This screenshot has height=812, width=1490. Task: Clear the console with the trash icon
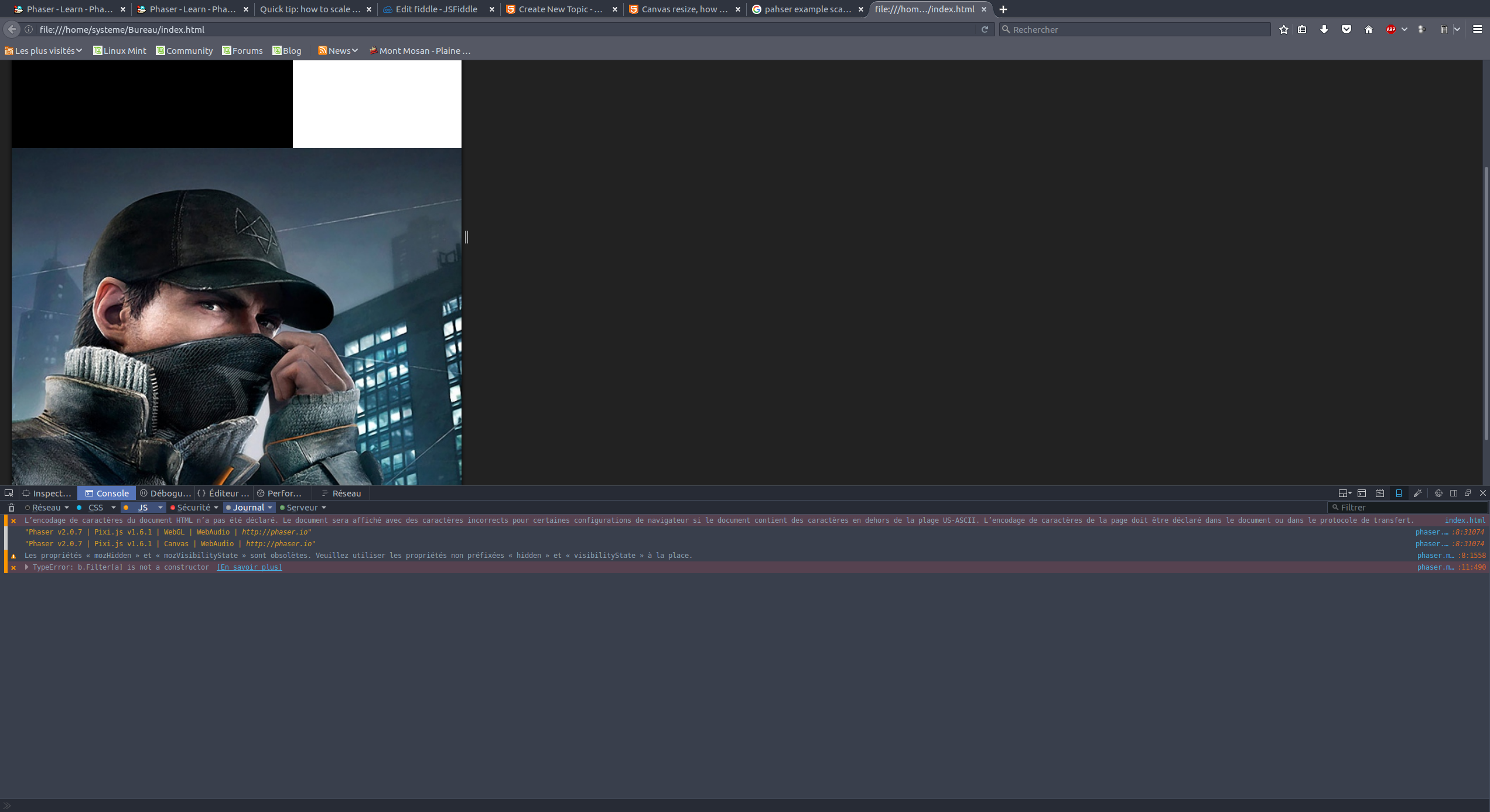coord(11,508)
